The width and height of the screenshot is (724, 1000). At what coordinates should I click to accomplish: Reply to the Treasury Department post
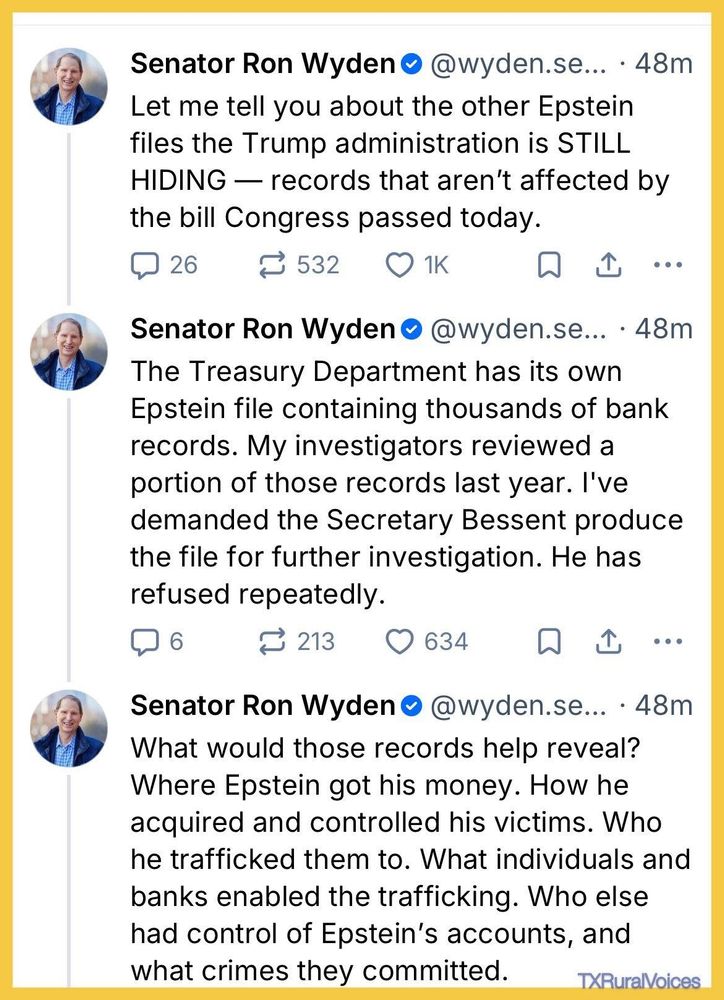point(146,641)
